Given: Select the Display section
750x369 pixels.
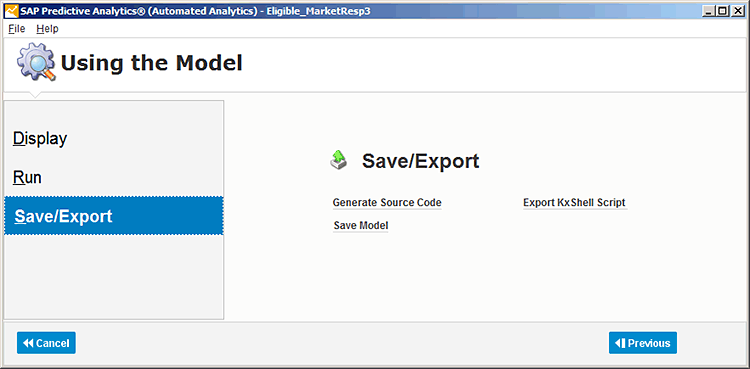Looking at the screenshot, I should [x=114, y=139].
